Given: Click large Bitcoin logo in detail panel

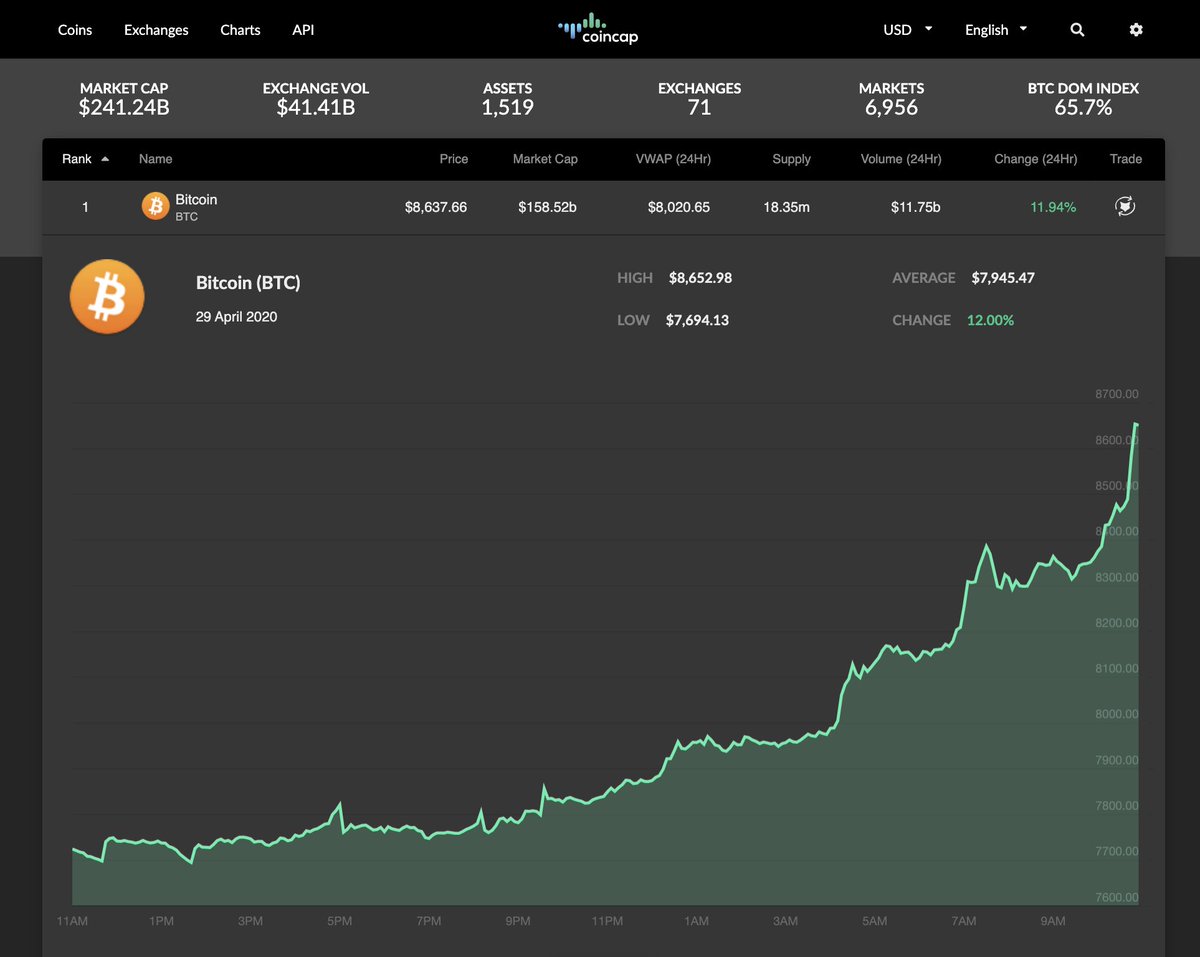Looking at the screenshot, I should tap(107, 297).
